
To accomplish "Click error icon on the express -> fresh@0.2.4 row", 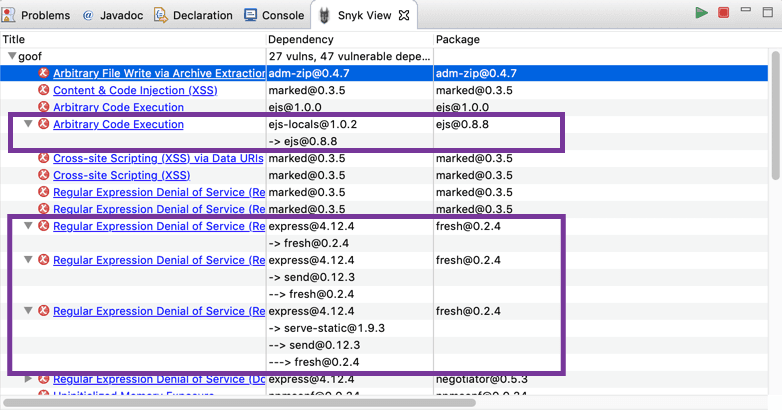I will click(44, 225).
